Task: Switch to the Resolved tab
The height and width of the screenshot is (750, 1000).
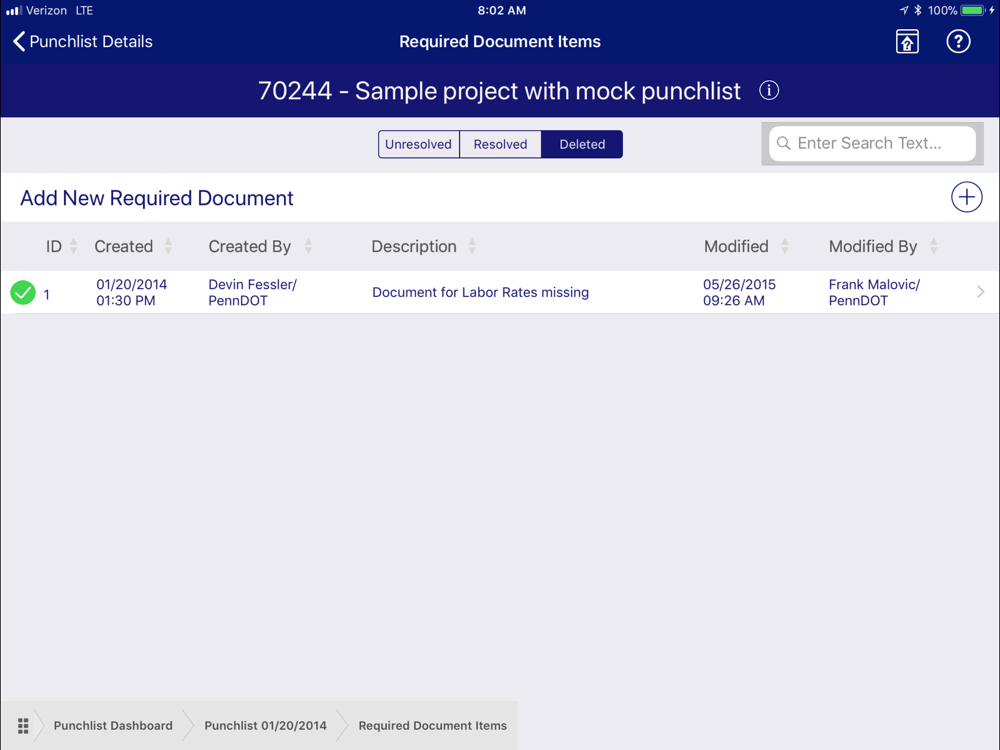Action: click(x=500, y=144)
